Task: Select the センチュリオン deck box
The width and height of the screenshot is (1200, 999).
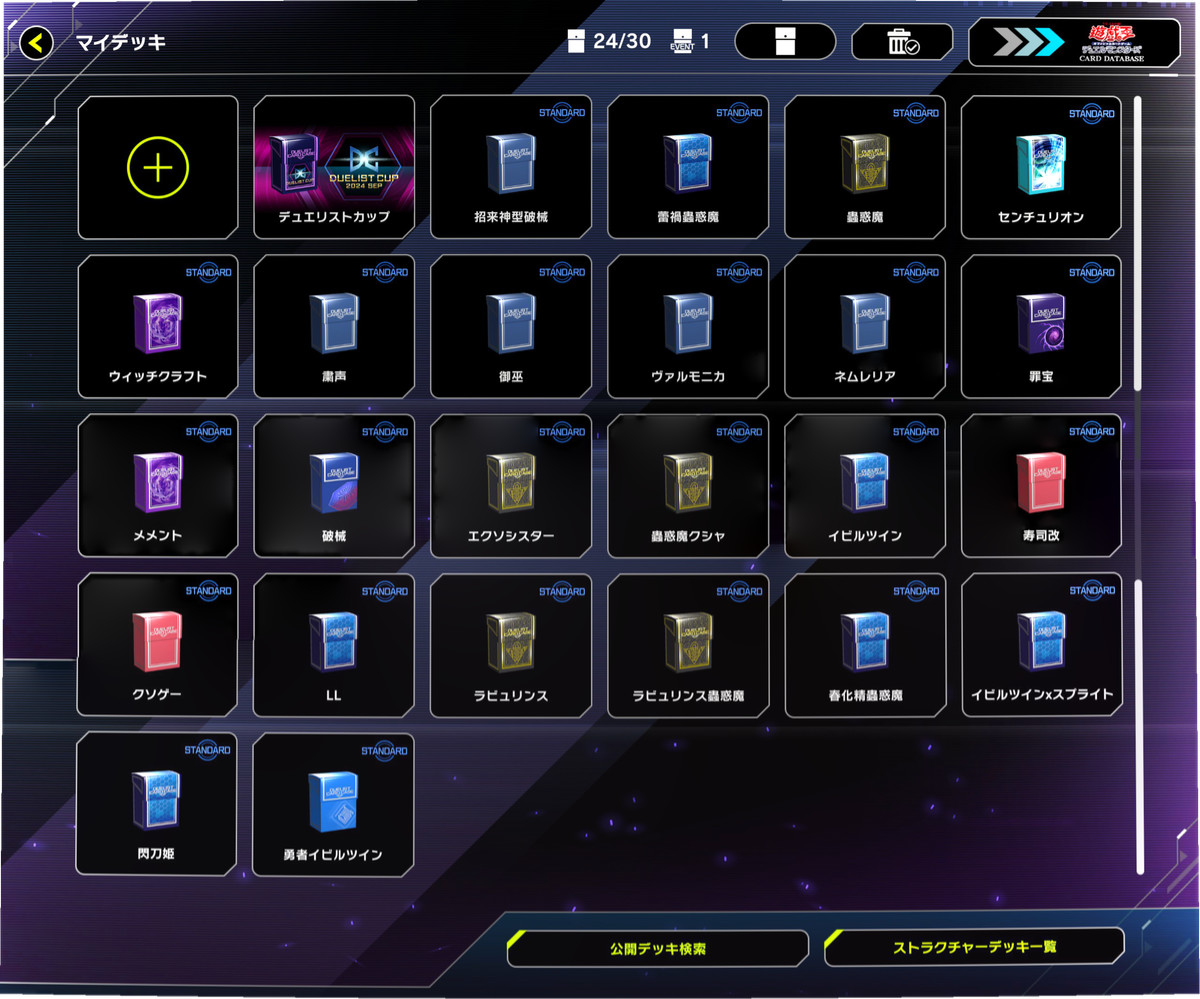Action: click(x=1041, y=168)
